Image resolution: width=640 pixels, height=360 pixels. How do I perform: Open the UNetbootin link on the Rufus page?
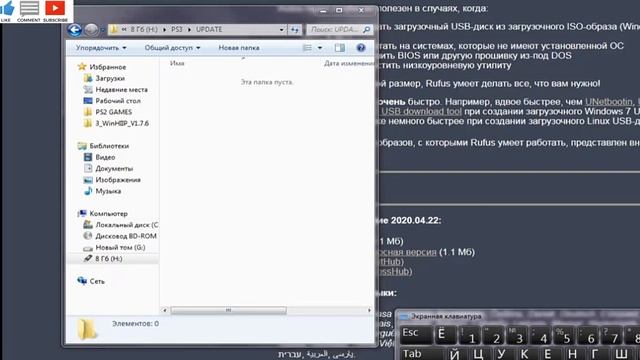coord(609,102)
